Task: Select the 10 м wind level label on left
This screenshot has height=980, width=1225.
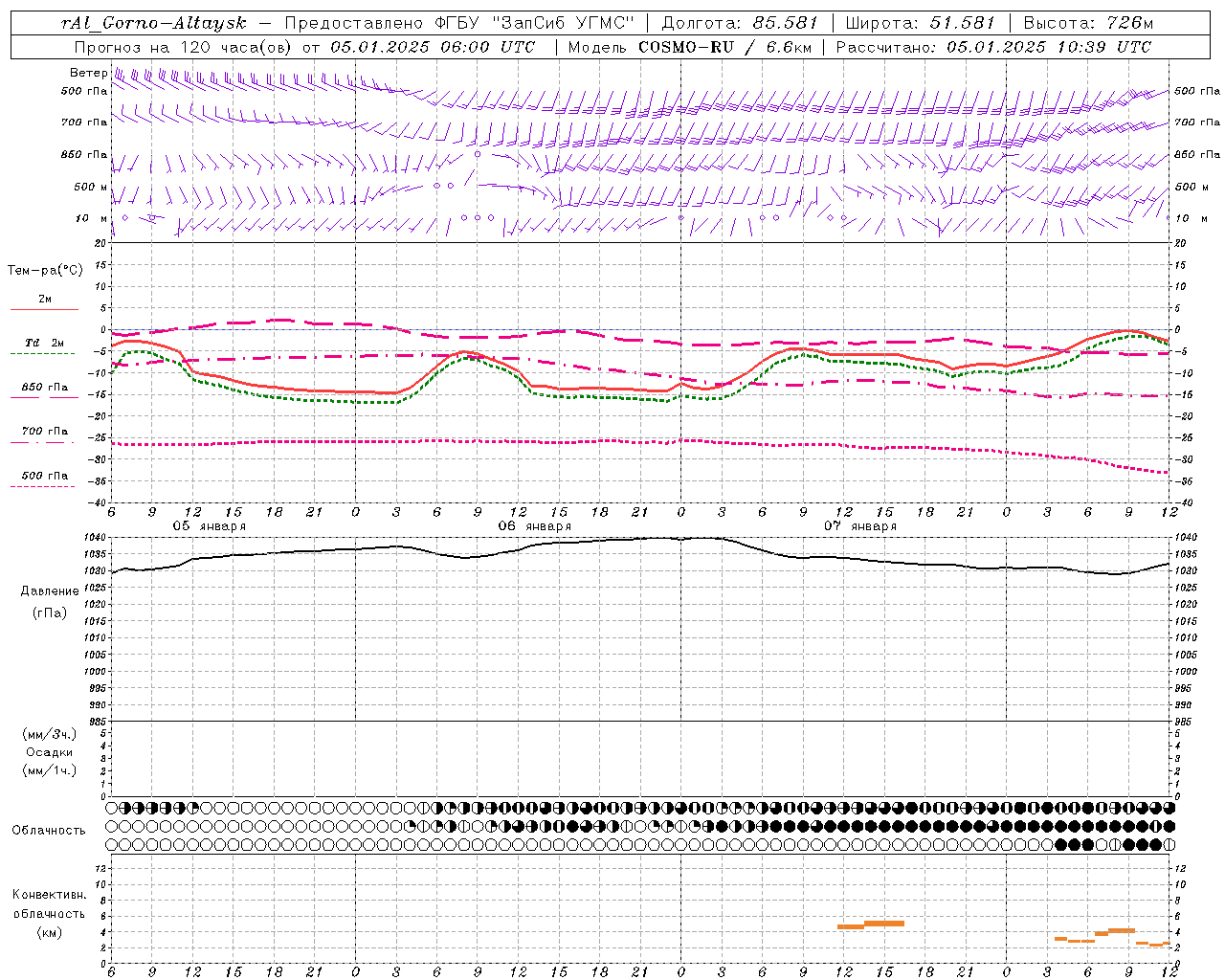Action: click(x=92, y=218)
